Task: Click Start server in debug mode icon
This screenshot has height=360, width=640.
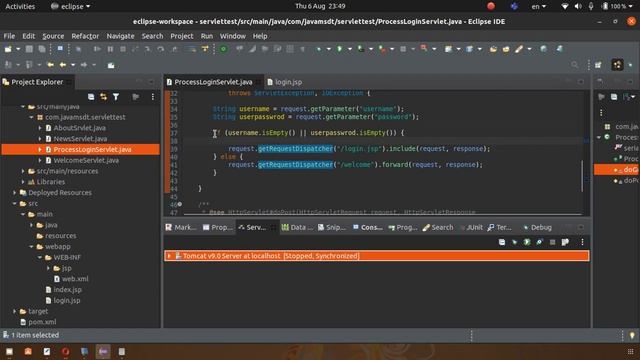Action: [x=514, y=242]
